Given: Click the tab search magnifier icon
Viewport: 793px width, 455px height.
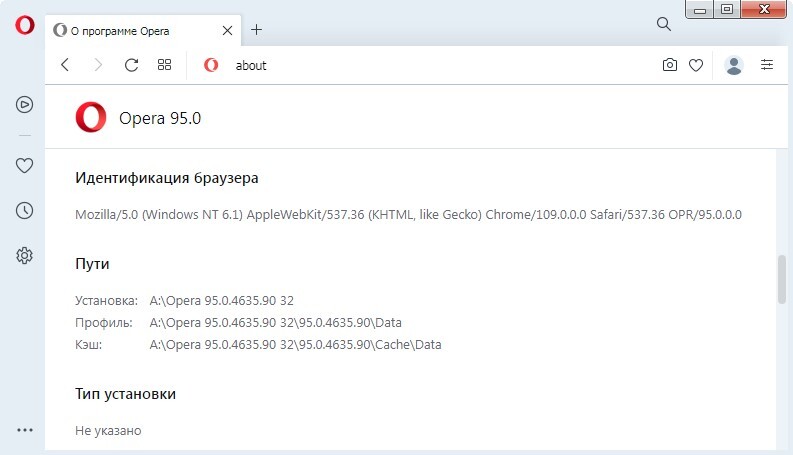Looking at the screenshot, I should (664, 24).
